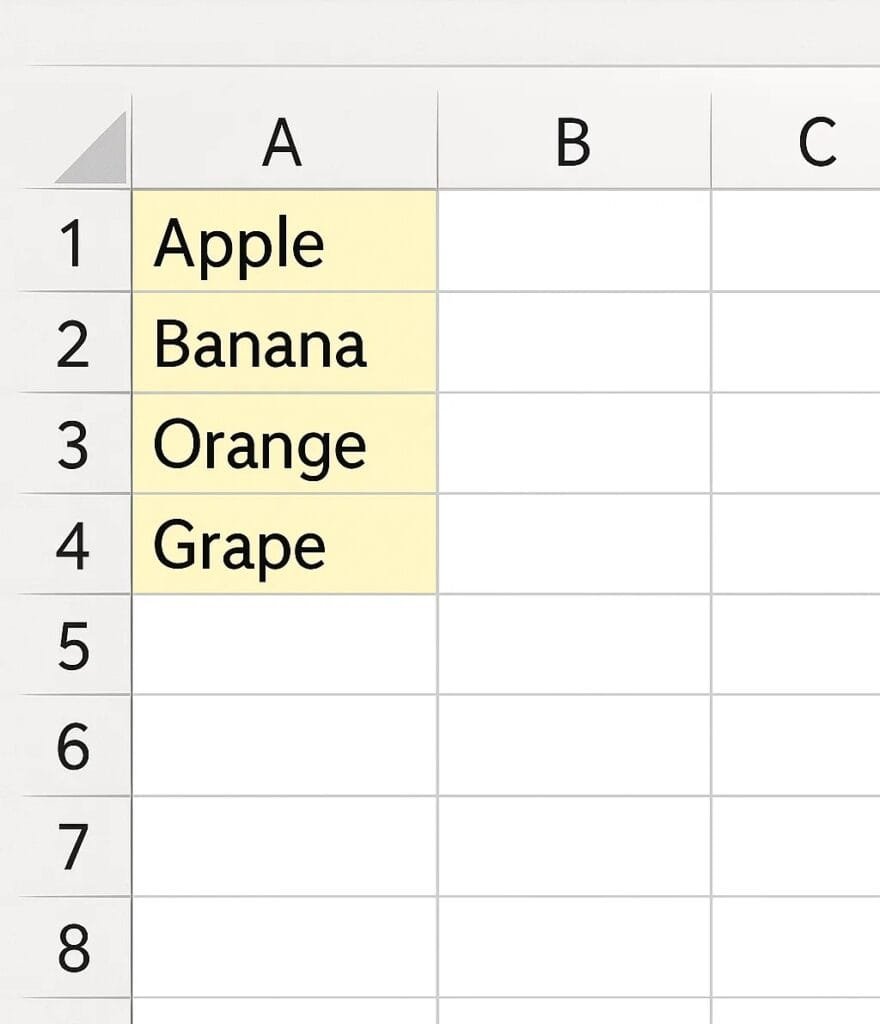Viewport: 880px width, 1024px height.
Task: Select column B header
Action: coord(574,142)
